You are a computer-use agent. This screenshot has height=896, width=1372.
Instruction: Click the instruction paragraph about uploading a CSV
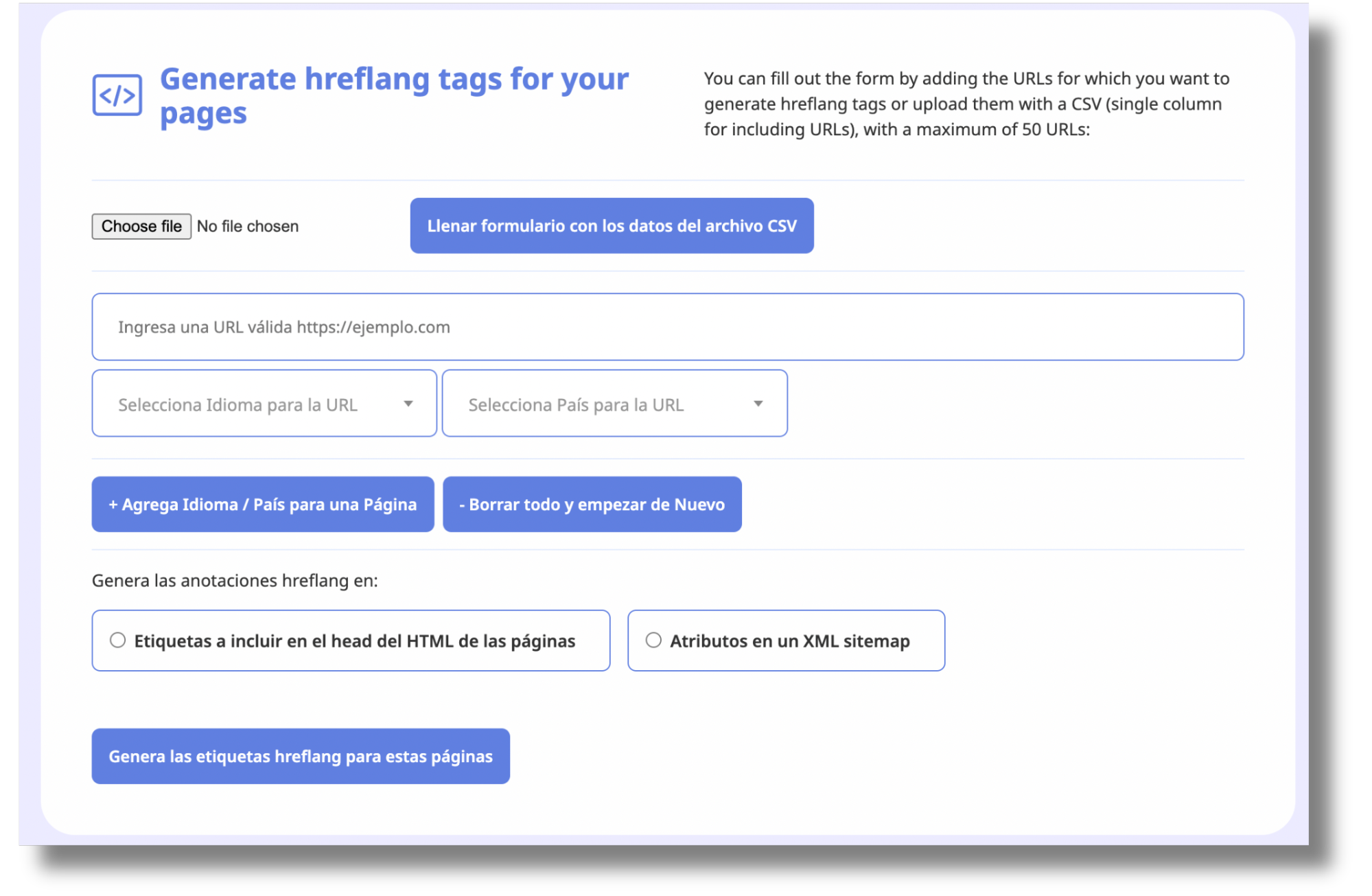[x=966, y=104]
